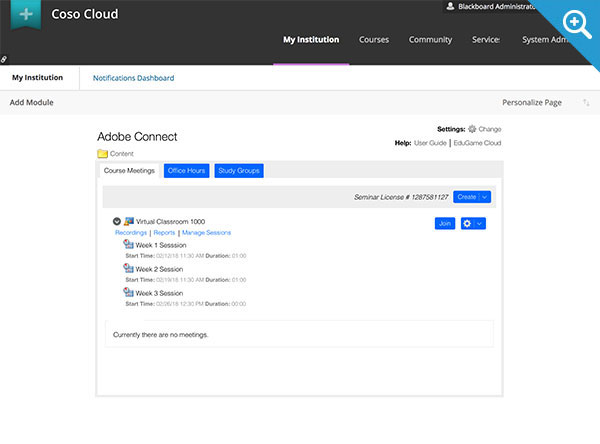Switch to the Office Hours tab

coord(186,171)
